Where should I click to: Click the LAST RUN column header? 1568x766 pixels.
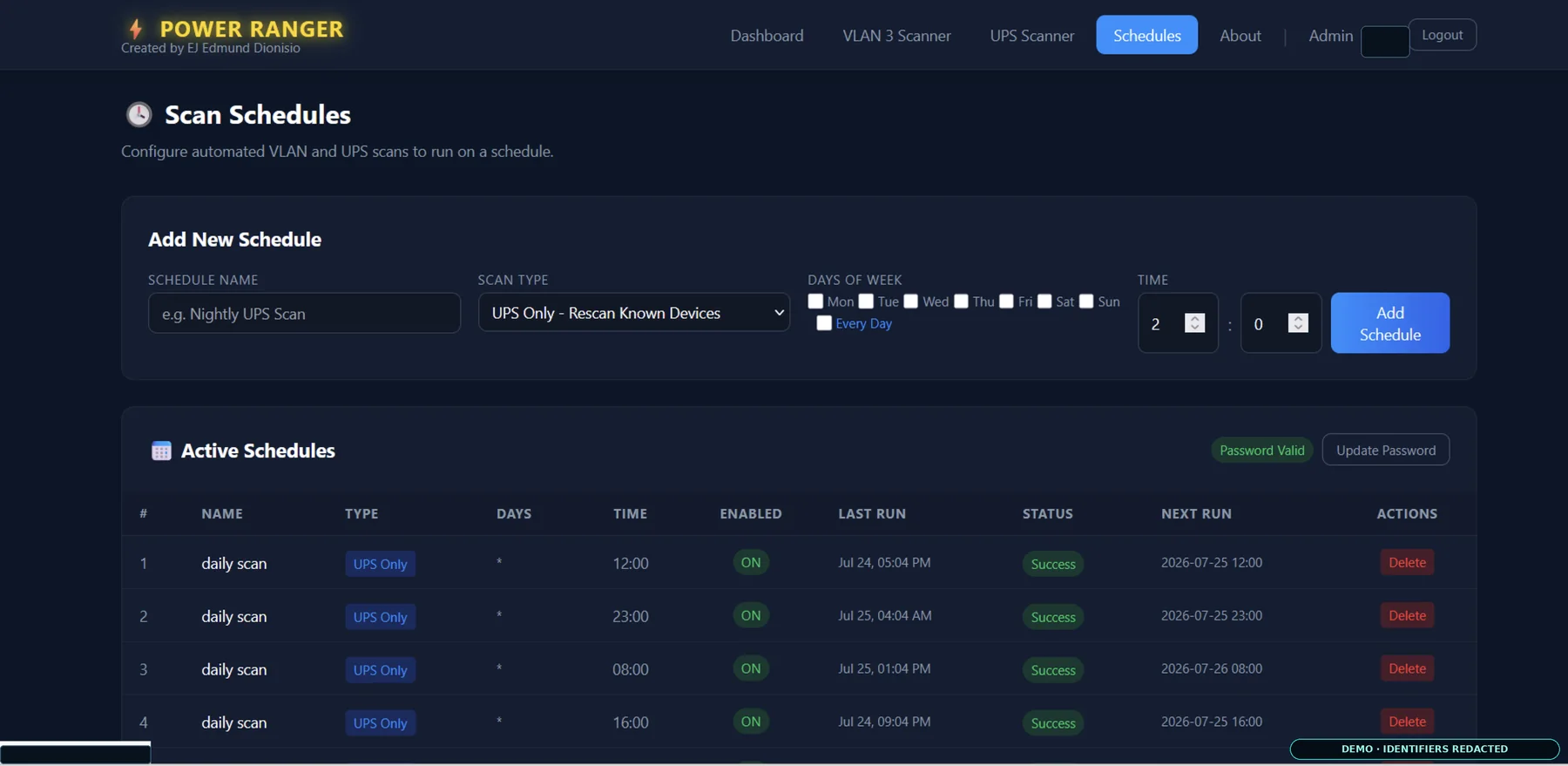coord(872,513)
